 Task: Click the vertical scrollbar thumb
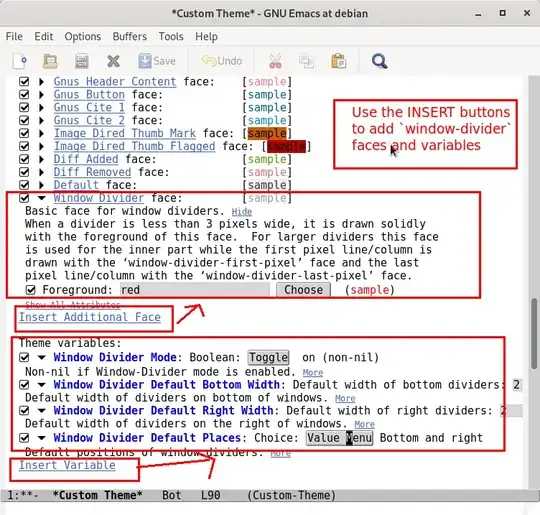[x=534, y=333]
